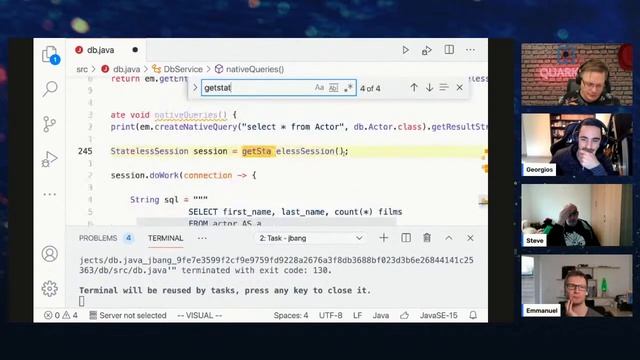Open the Source Control view
The width and height of the screenshot is (640, 360).
(x=49, y=124)
